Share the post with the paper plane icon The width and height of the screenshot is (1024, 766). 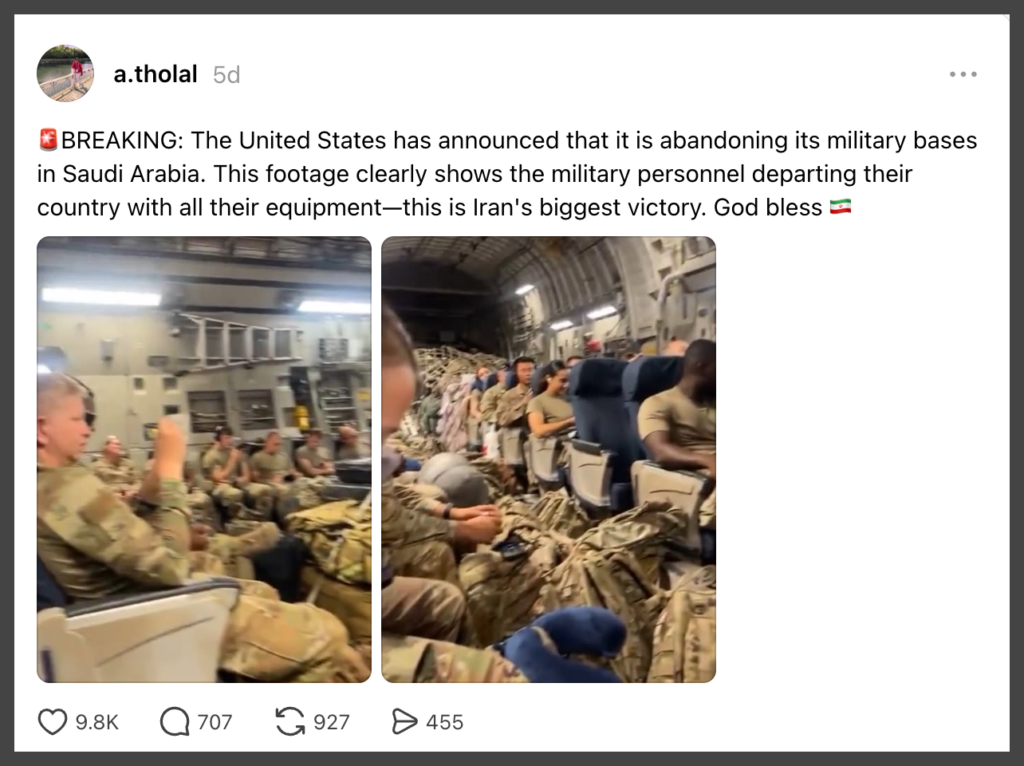click(404, 721)
